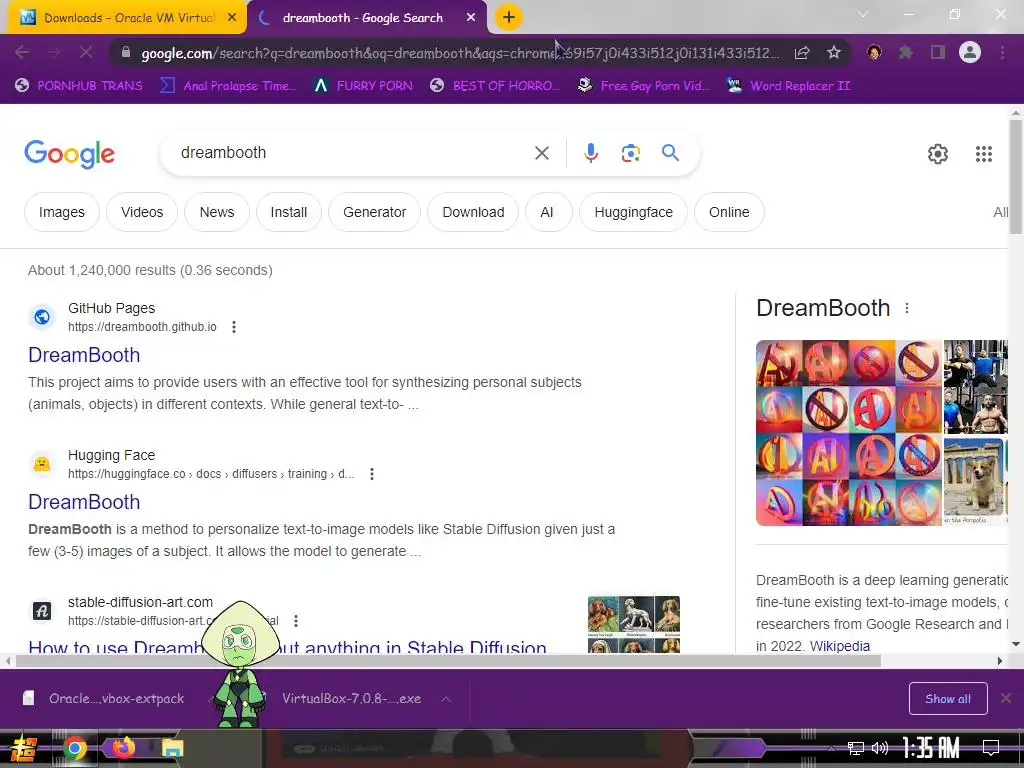The height and width of the screenshot is (768, 1024).
Task: Click the magnifier search button
Action: coord(670,153)
